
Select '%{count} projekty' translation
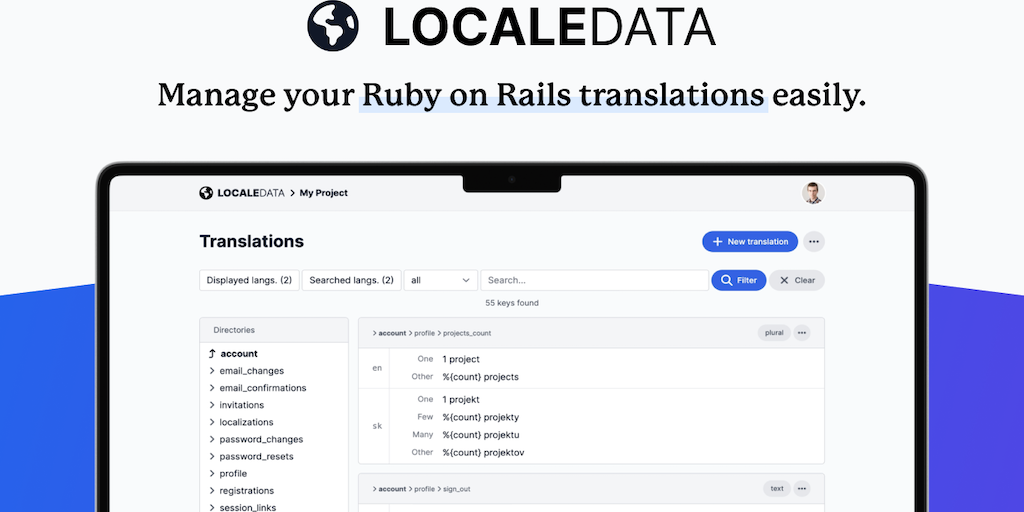click(x=481, y=417)
